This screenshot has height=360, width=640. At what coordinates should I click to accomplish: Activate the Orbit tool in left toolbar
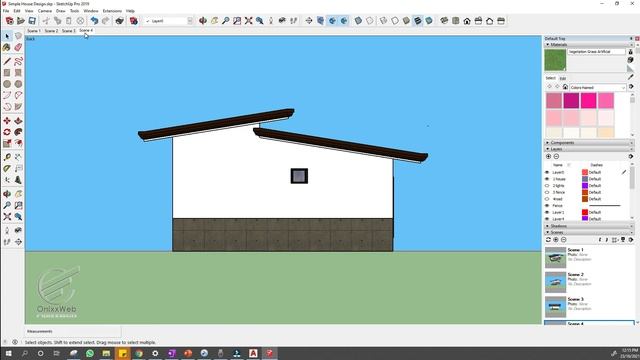tap(7, 194)
